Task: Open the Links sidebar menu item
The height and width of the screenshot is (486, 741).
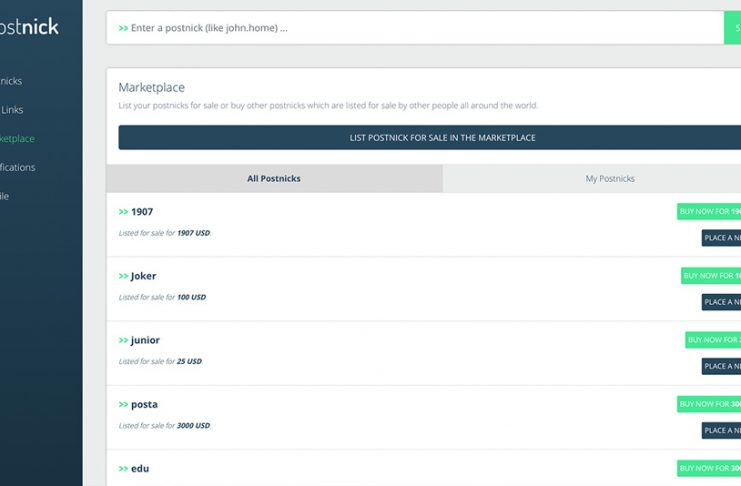Action: [x=12, y=110]
